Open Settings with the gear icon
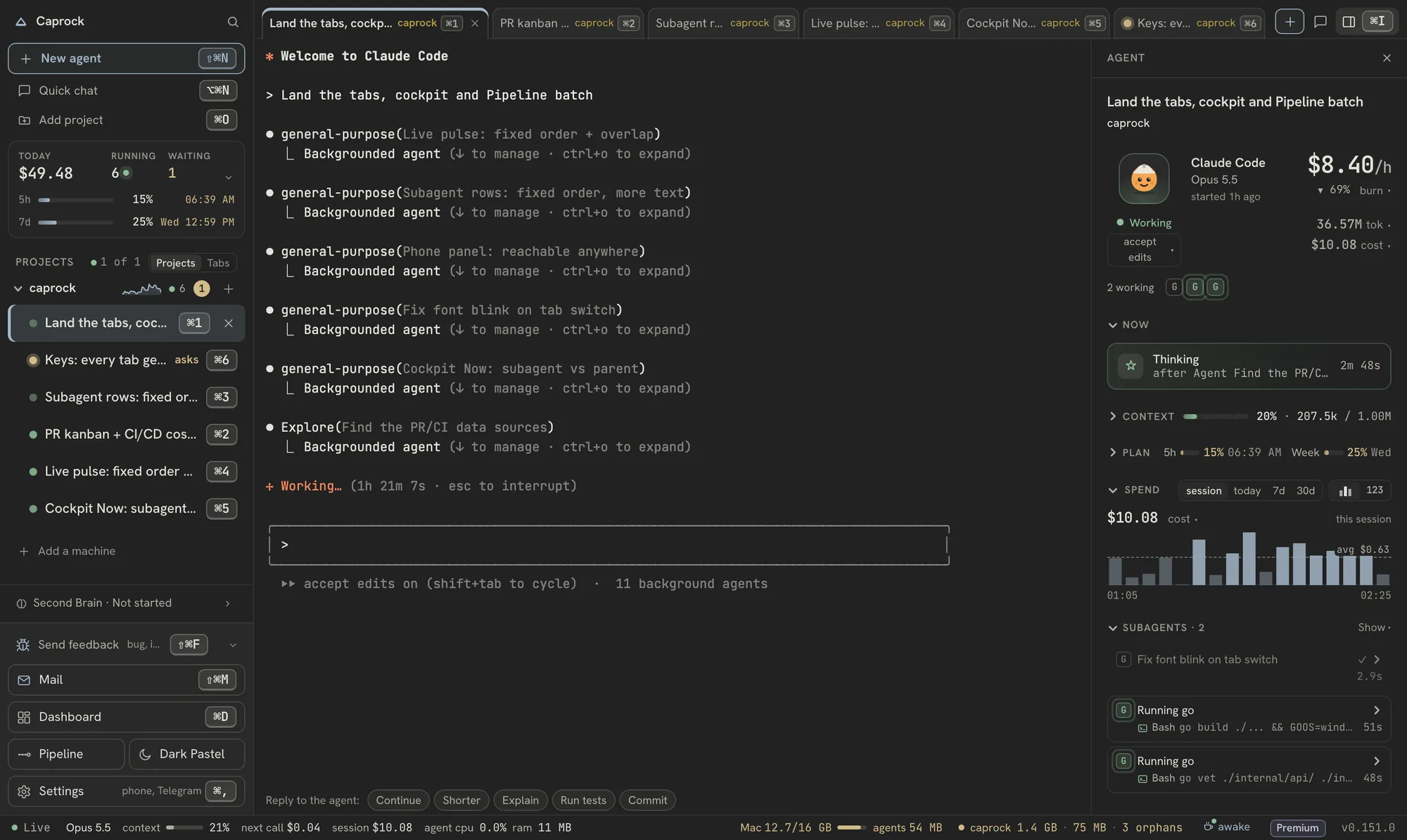1407x840 pixels. coord(24,791)
